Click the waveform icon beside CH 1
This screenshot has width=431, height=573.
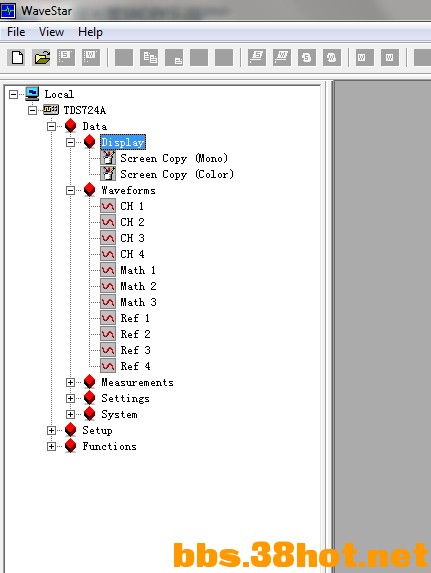point(108,206)
